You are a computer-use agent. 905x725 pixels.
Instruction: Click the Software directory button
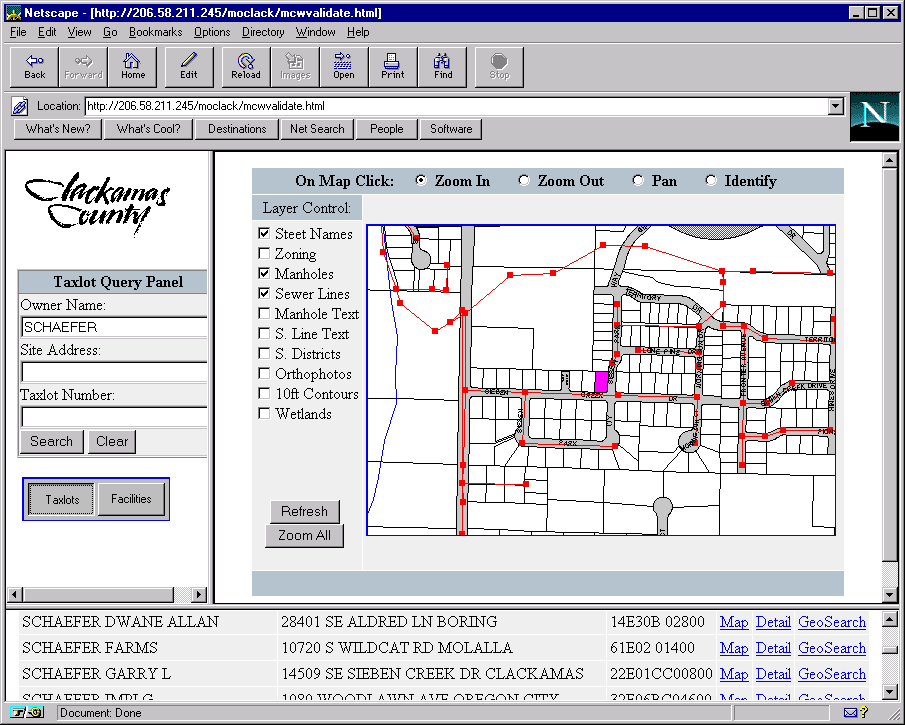pyautogui.click(x=451, y=129)
